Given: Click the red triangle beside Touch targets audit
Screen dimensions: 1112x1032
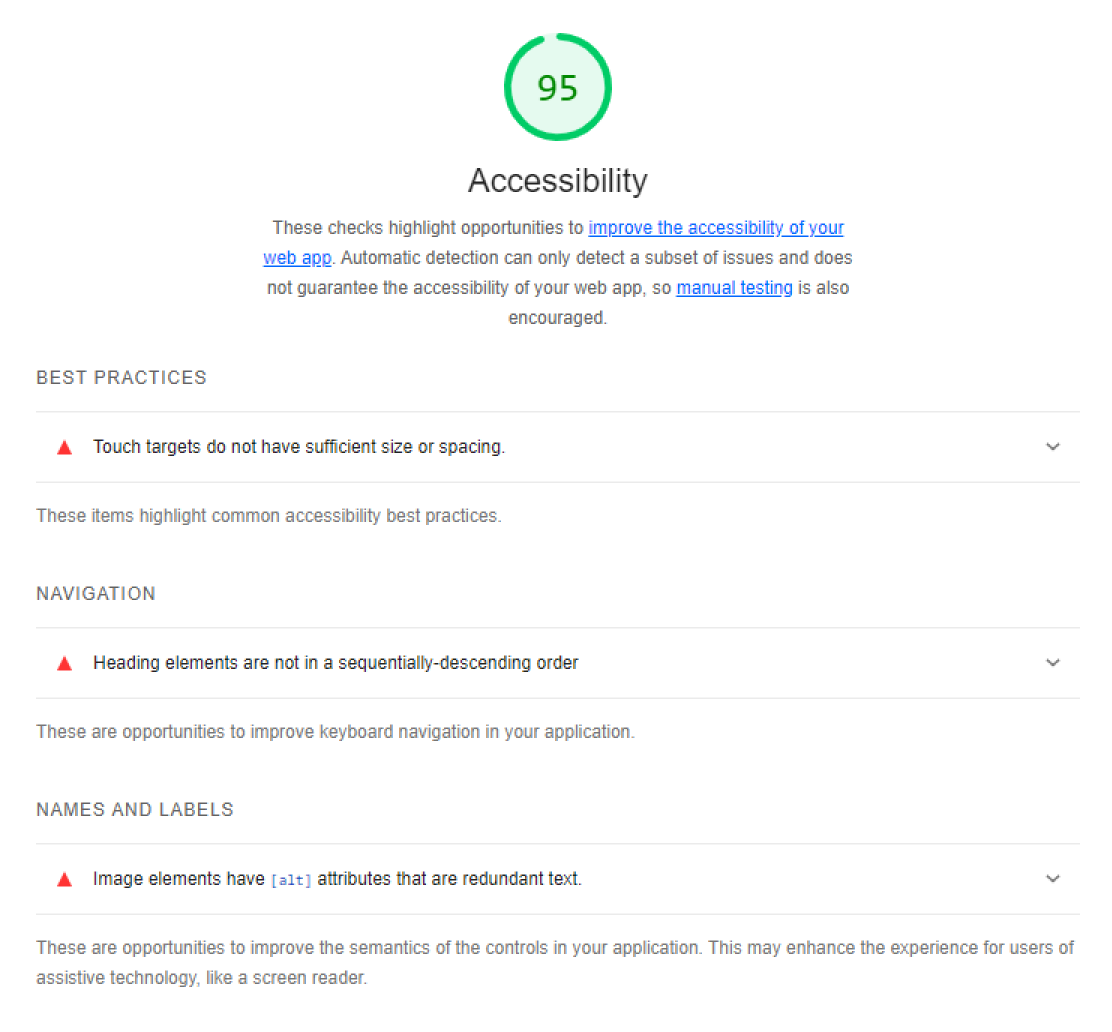Looking at the screenshot, I should click(65, 448).
